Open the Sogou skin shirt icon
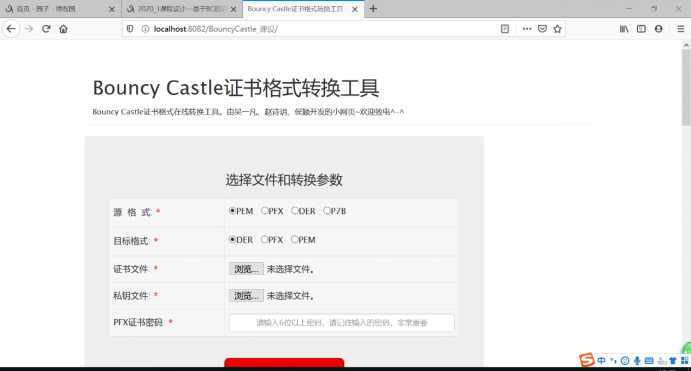 click(x=673, y=361)
